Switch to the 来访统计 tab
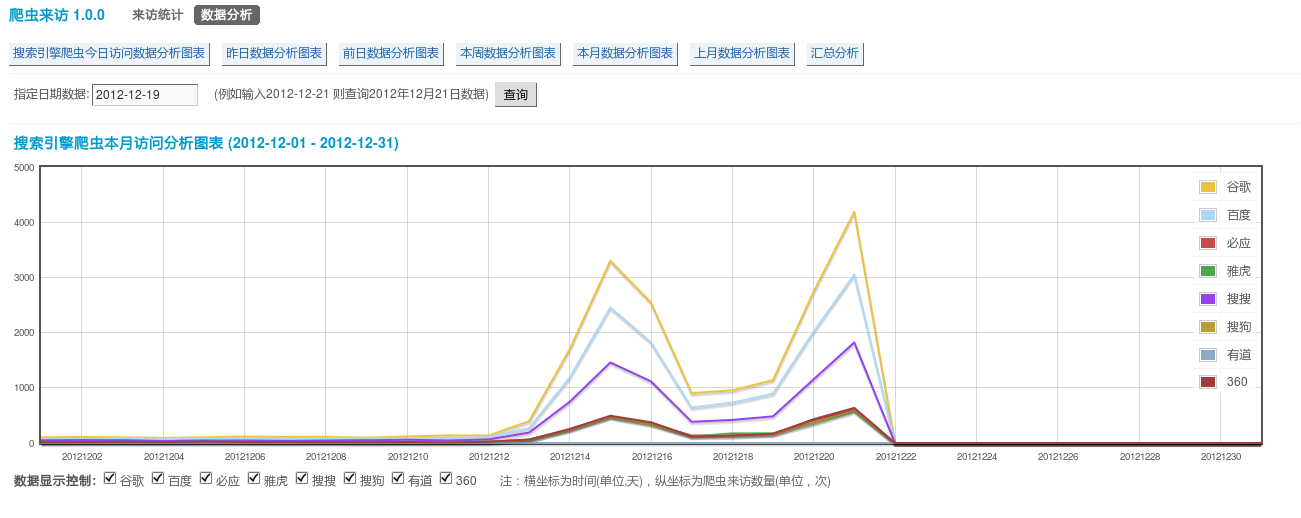 pyautogui.click(x=157, y=15)
